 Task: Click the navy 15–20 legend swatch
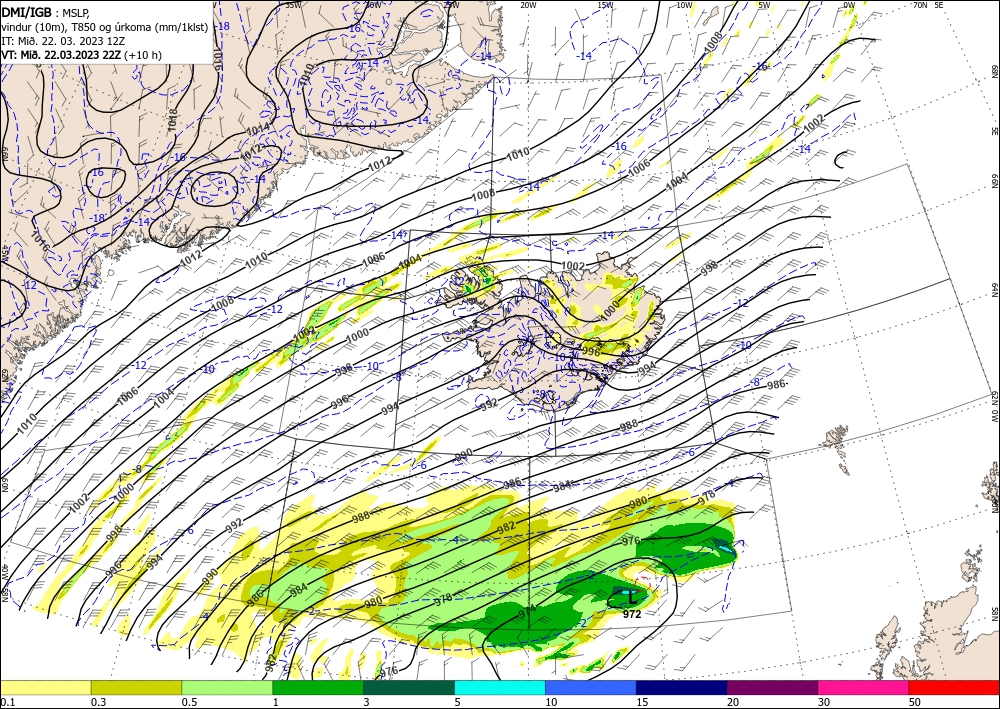682,687
